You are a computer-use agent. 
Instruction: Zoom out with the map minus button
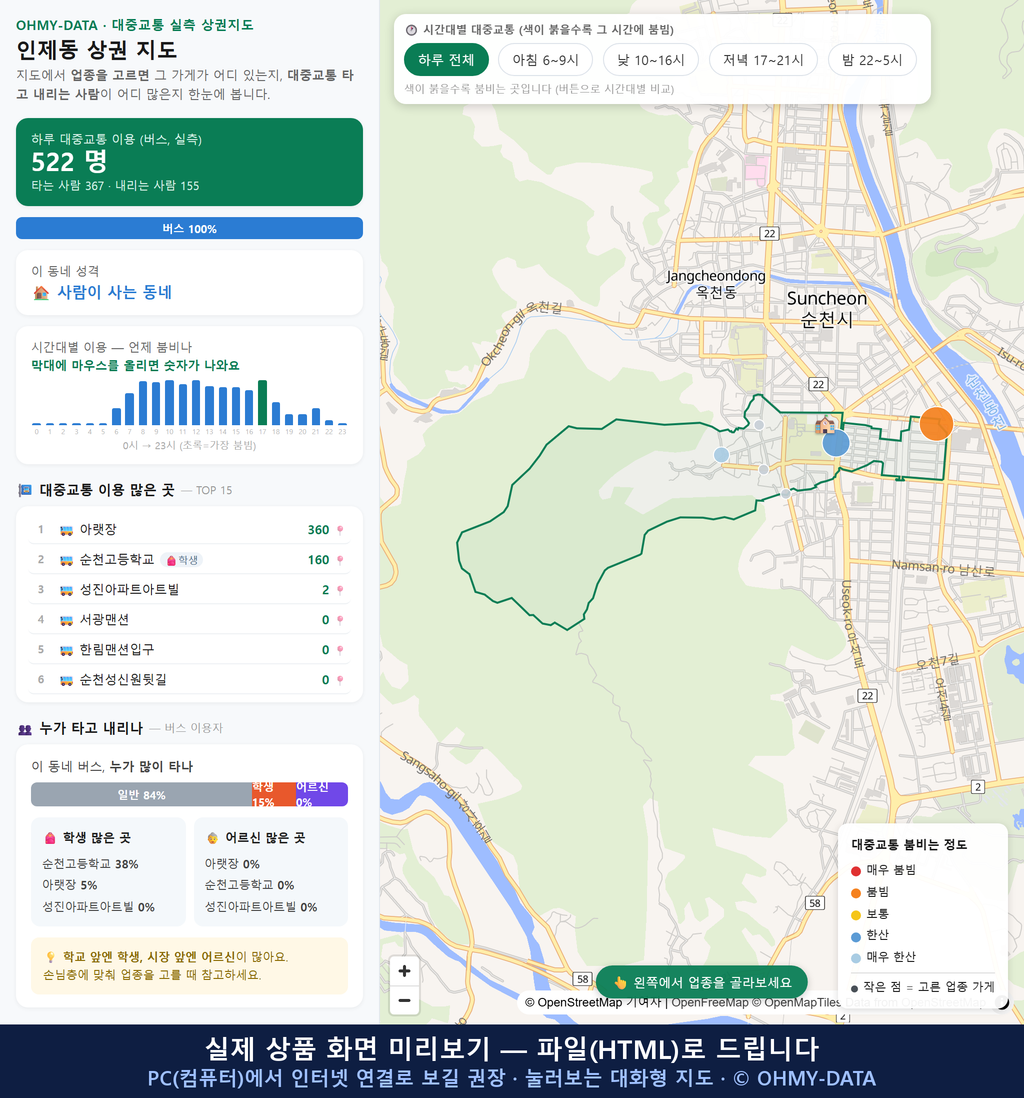(x=404, y=1000)
